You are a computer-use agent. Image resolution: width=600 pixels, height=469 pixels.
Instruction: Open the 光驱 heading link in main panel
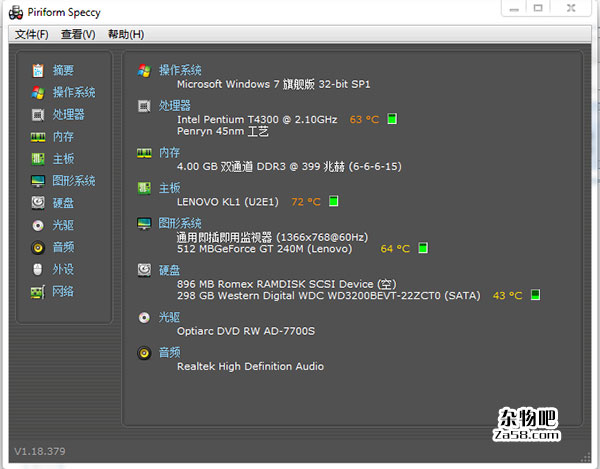click(170, 318)
